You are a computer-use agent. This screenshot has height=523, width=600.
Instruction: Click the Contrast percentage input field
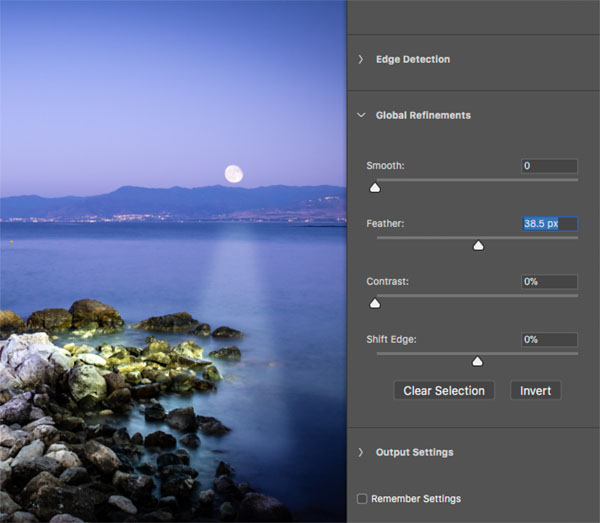[549, 282]
